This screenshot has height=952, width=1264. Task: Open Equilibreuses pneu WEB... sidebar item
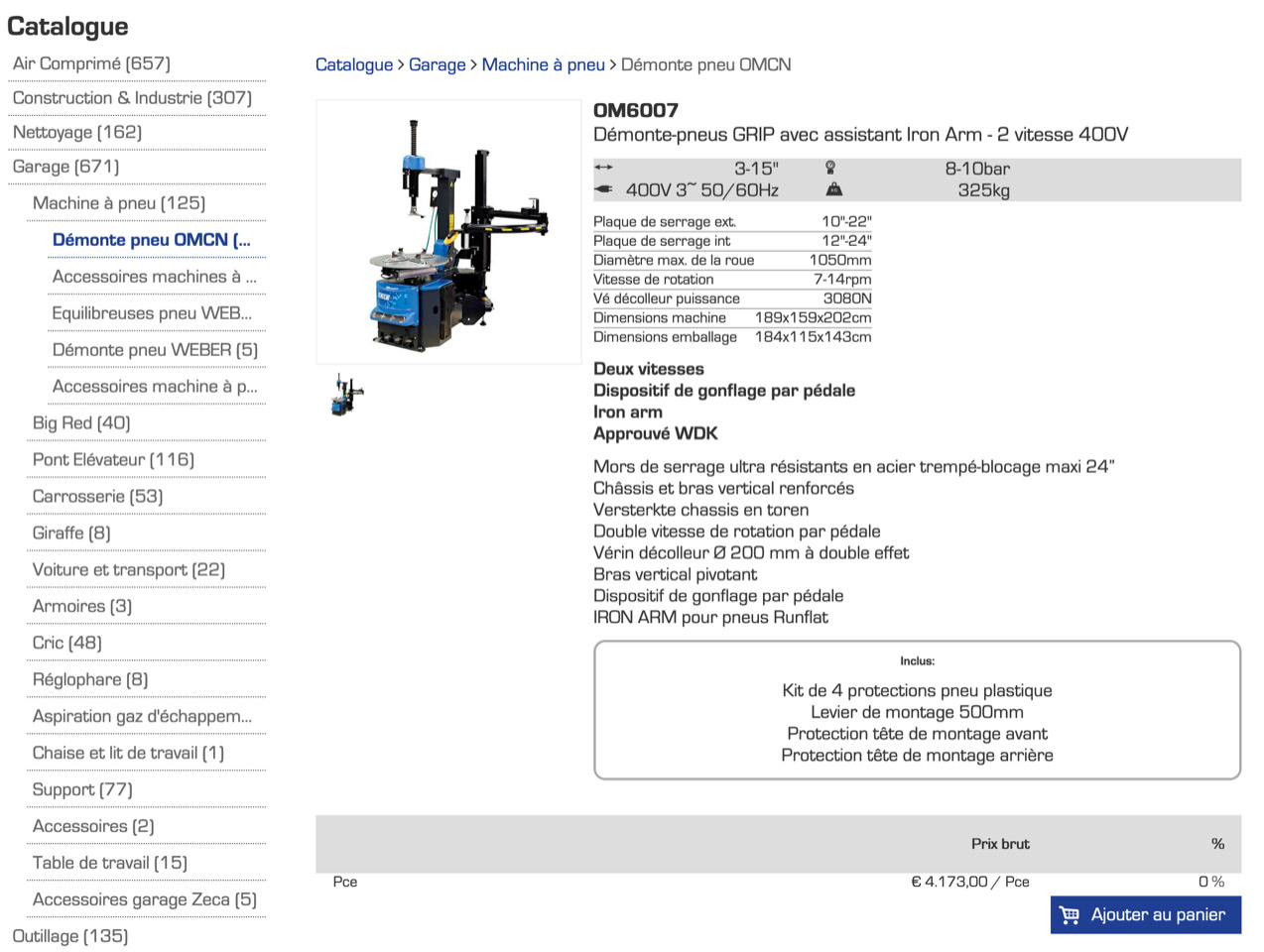point(152,313)
